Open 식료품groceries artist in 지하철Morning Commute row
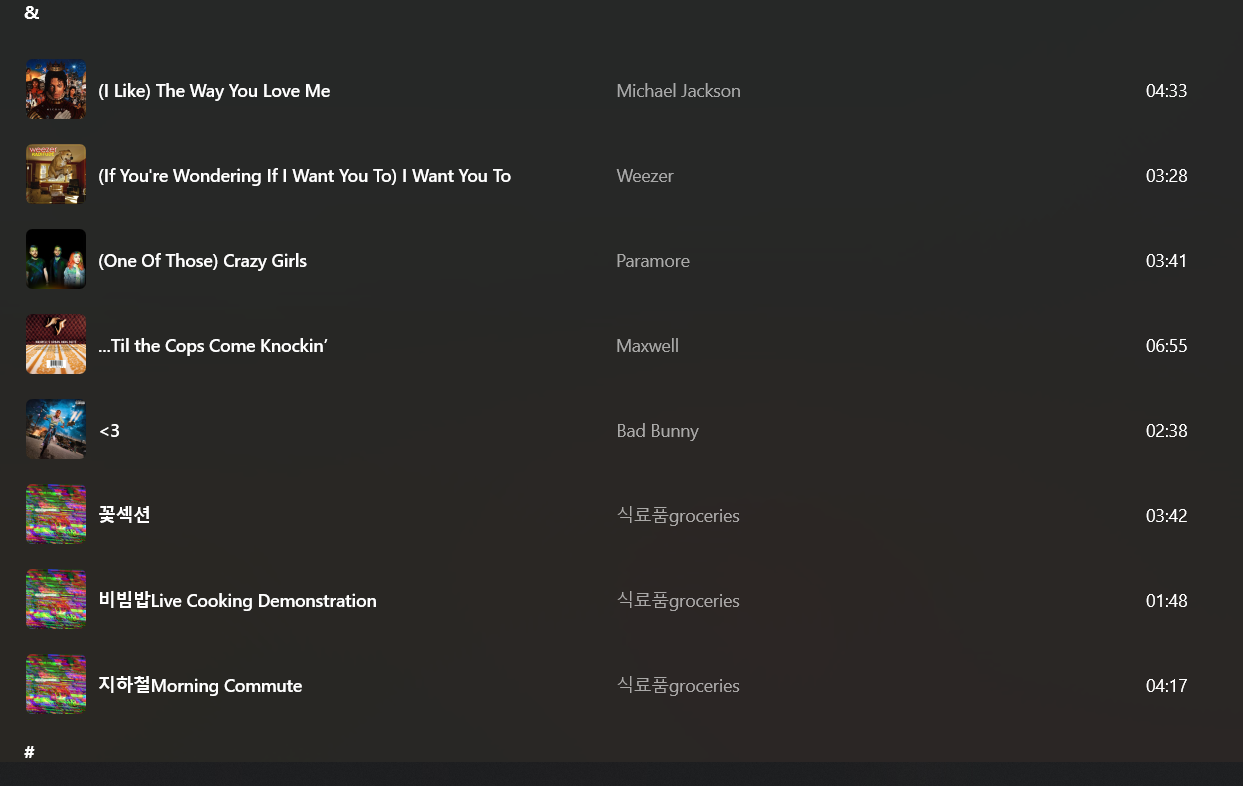The image size is (1243, 786). click(678, 686)
